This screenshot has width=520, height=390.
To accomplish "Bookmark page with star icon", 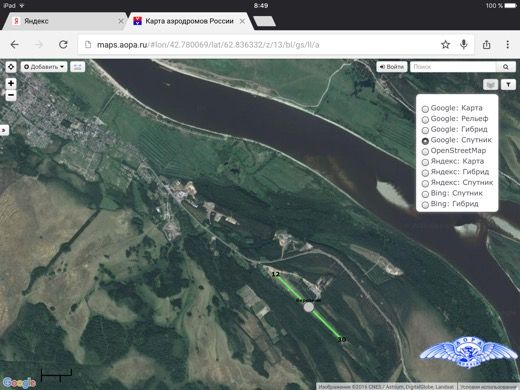I will click(x=445, y=44).
